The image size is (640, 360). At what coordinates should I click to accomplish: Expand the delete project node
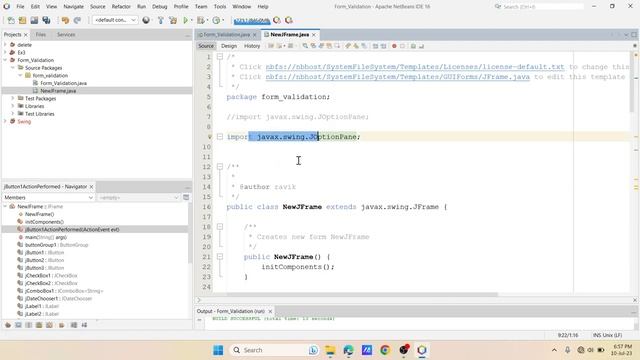5,45
